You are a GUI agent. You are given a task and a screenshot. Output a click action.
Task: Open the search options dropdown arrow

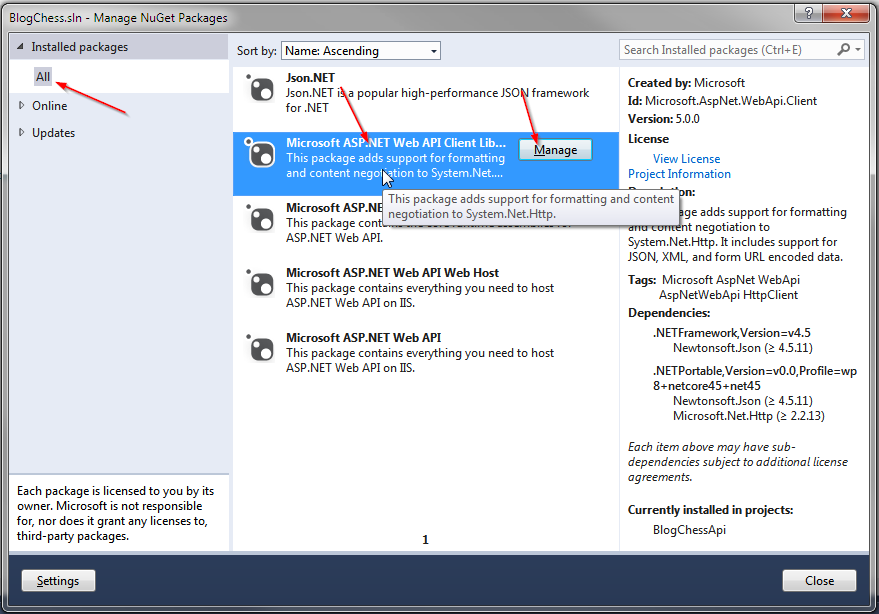pyautogui.click(x=858, y=50)
